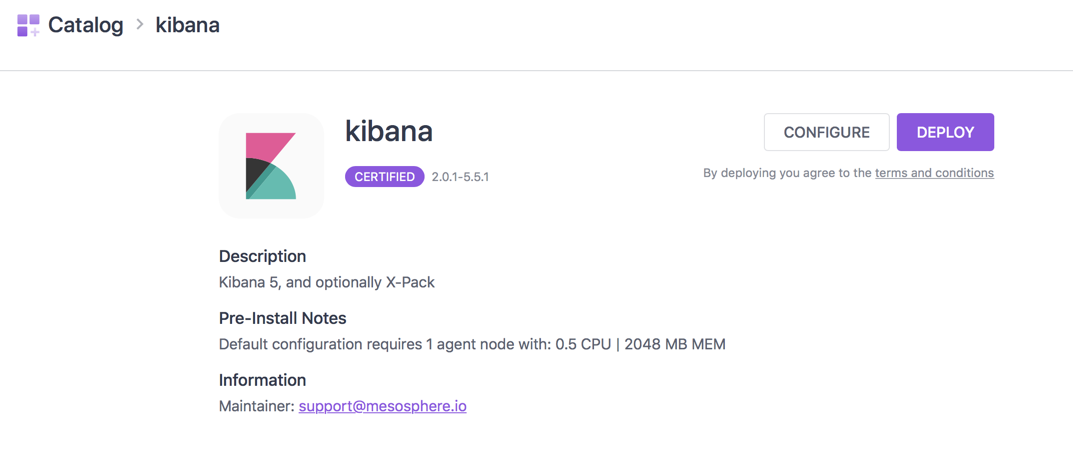Click the Kibana 5 description text
1073x450 pixels.
point(326,282)
